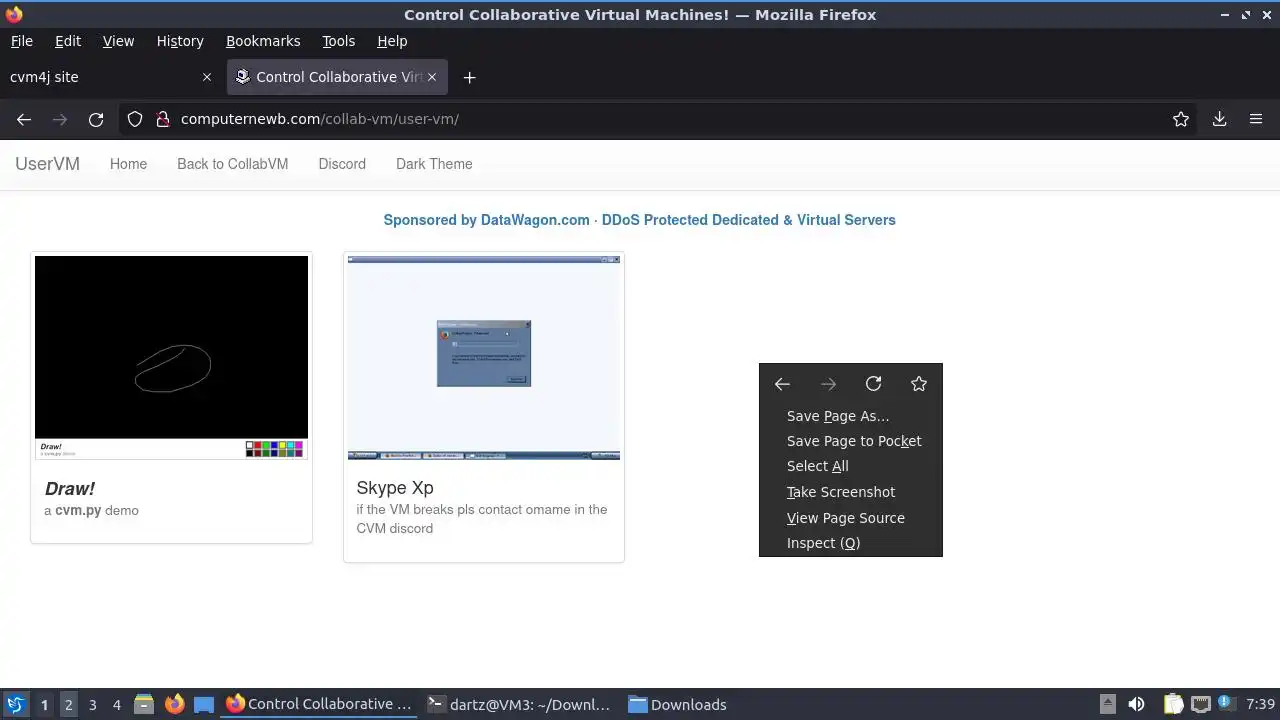
Task: Open the Skype Xp VM thumbnail
Action: click(x=484, y=357)
